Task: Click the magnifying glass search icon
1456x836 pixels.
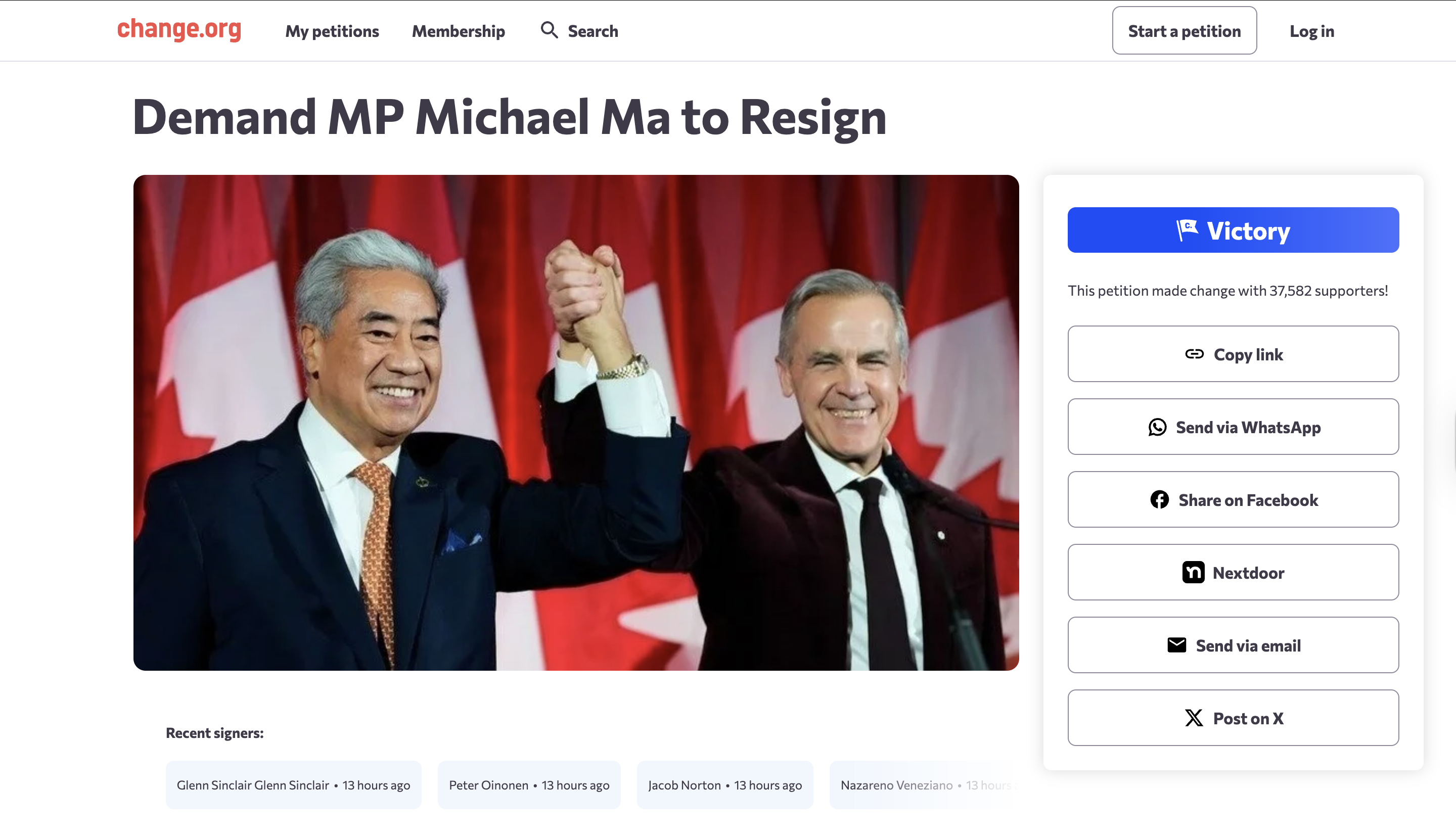Action: 549,30
